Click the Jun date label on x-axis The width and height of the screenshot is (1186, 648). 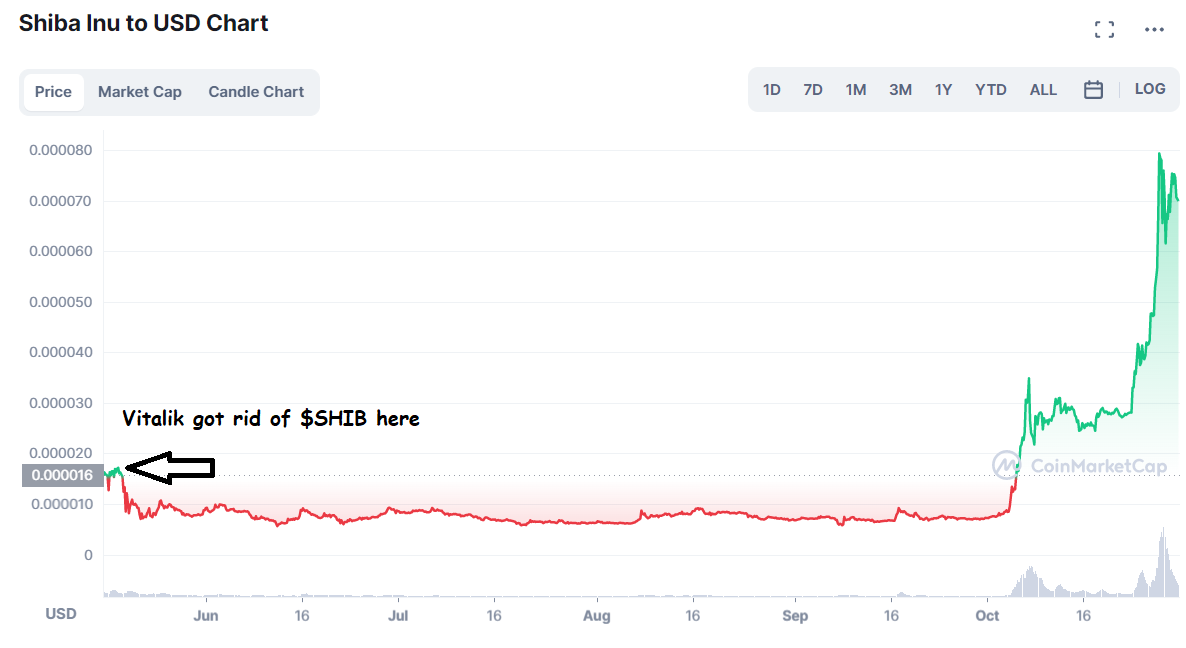tap(206, 615)
